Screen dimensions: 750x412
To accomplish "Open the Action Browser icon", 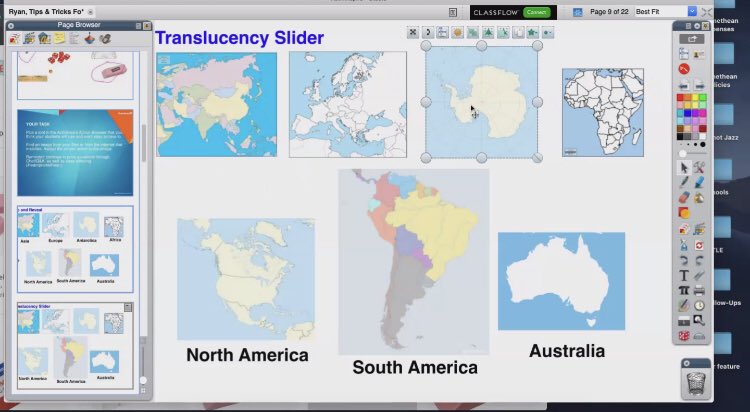I will (x=89, y=38).
